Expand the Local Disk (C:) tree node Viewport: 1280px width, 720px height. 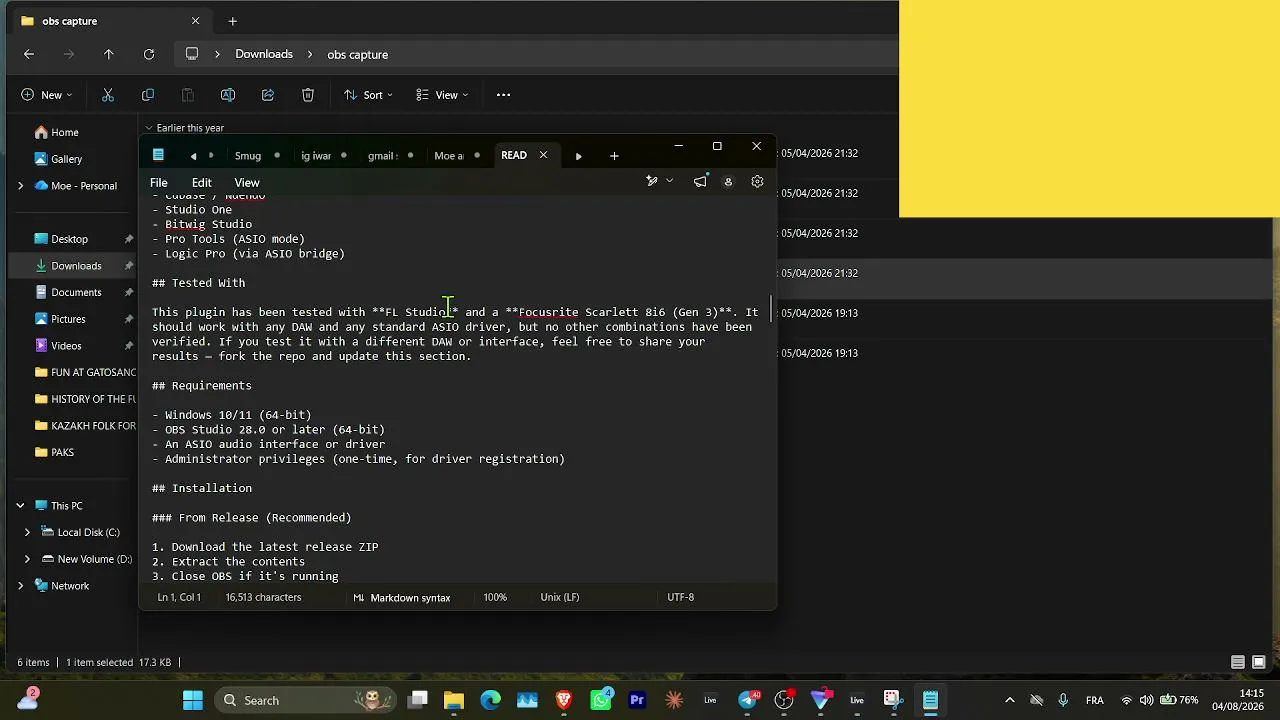pos(27,533)
